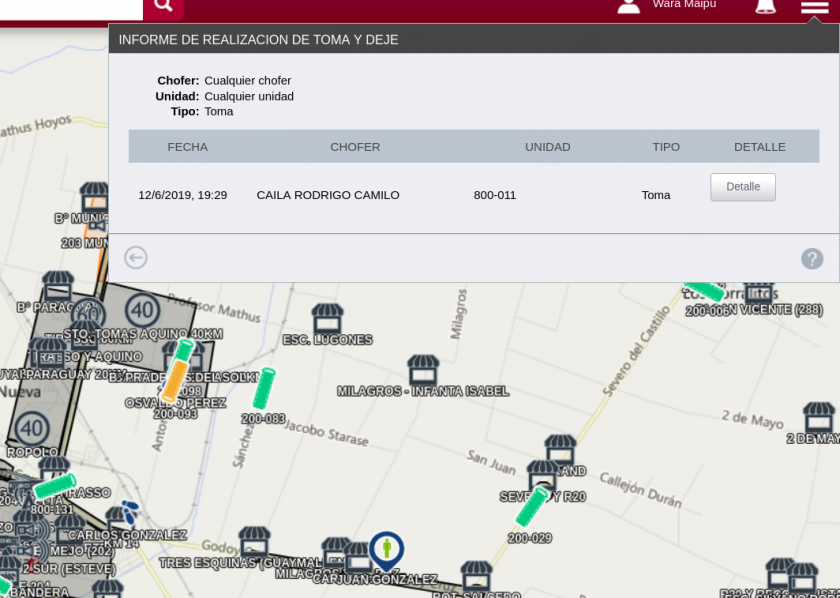Click the back arrow in report panel

point(136,258)
